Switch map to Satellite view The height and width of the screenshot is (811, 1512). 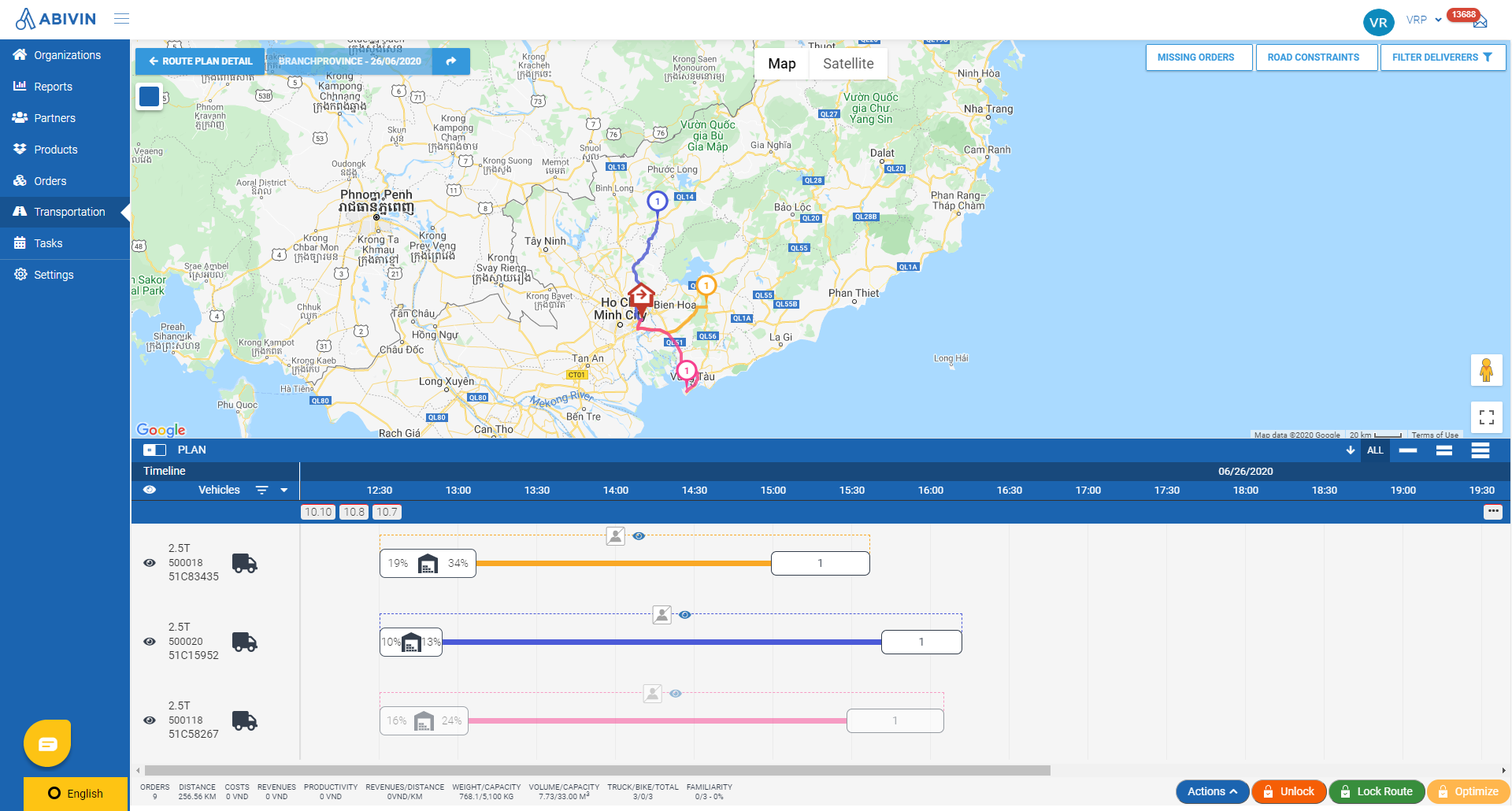click(x=848, y=64)
